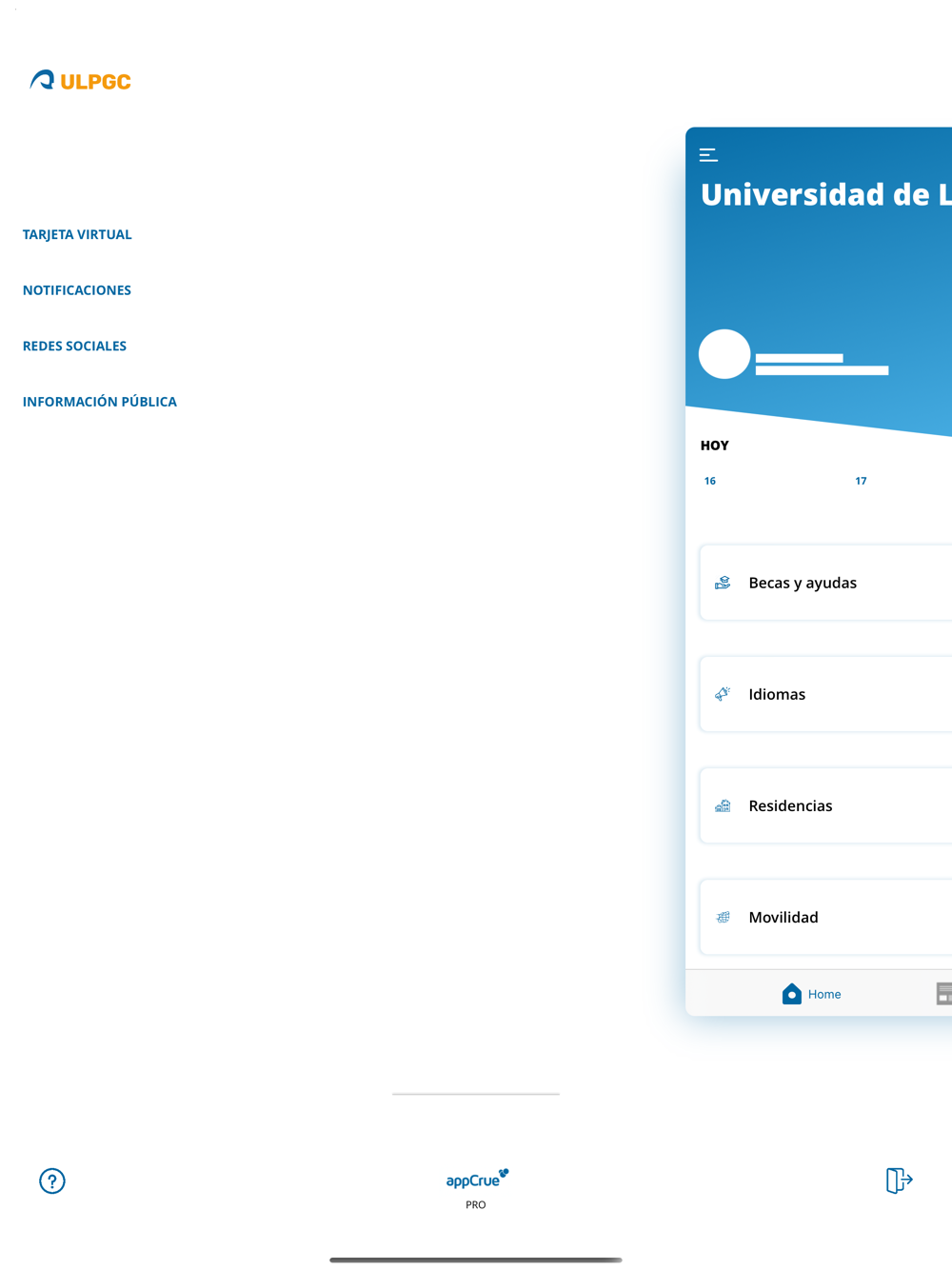The image size is (952, 1270).
Task: Close side menu with hamburger icon
Action: pos(708,155)
